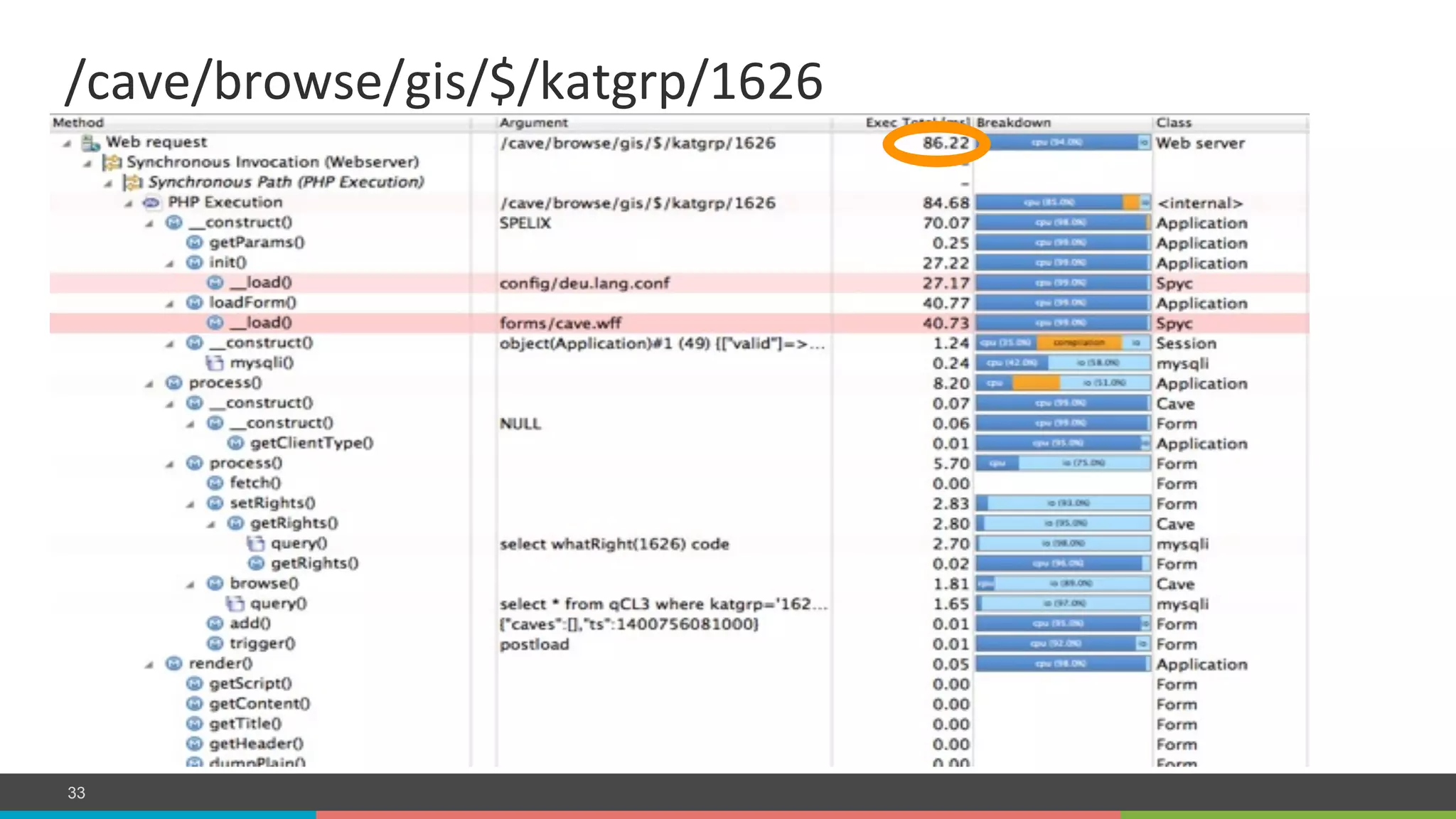Click the PHP Execution node icon
The width and height of the screenshot is (1456, 819).
coord(151,203)
